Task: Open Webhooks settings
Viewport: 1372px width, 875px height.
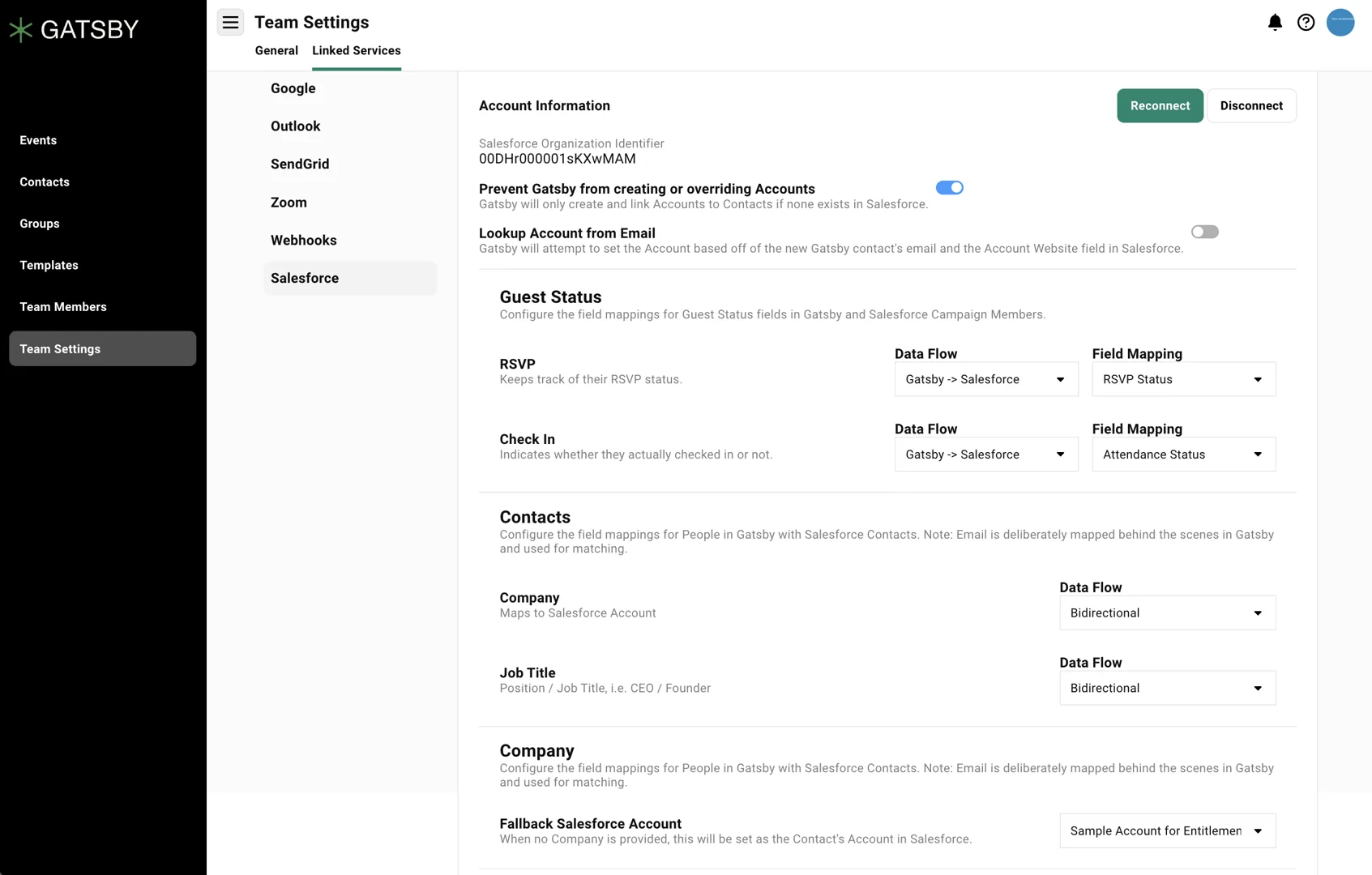Action: tap(303, 240)
